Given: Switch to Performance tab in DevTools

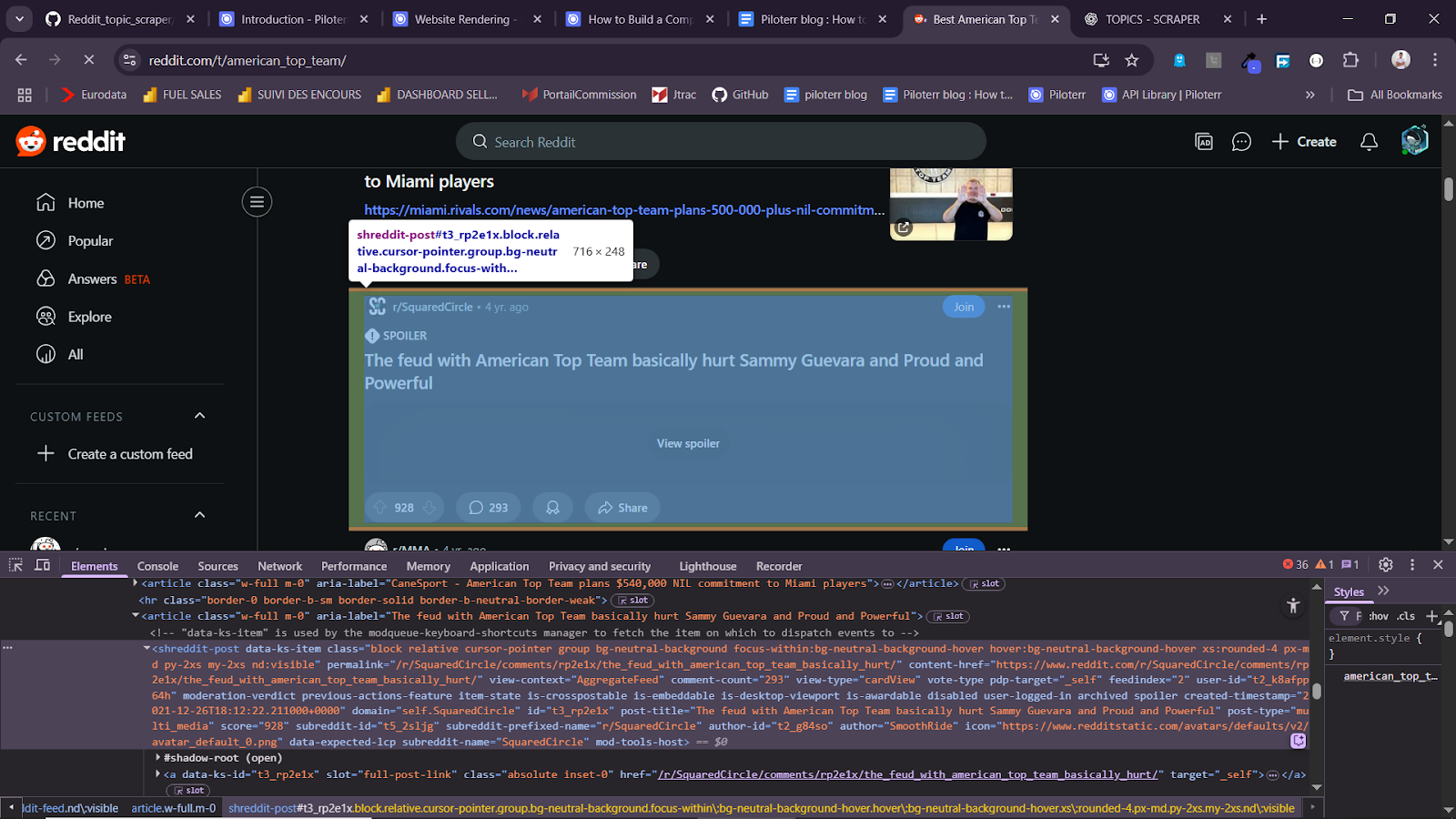Looking at the screenshot, I should (354, 566).
